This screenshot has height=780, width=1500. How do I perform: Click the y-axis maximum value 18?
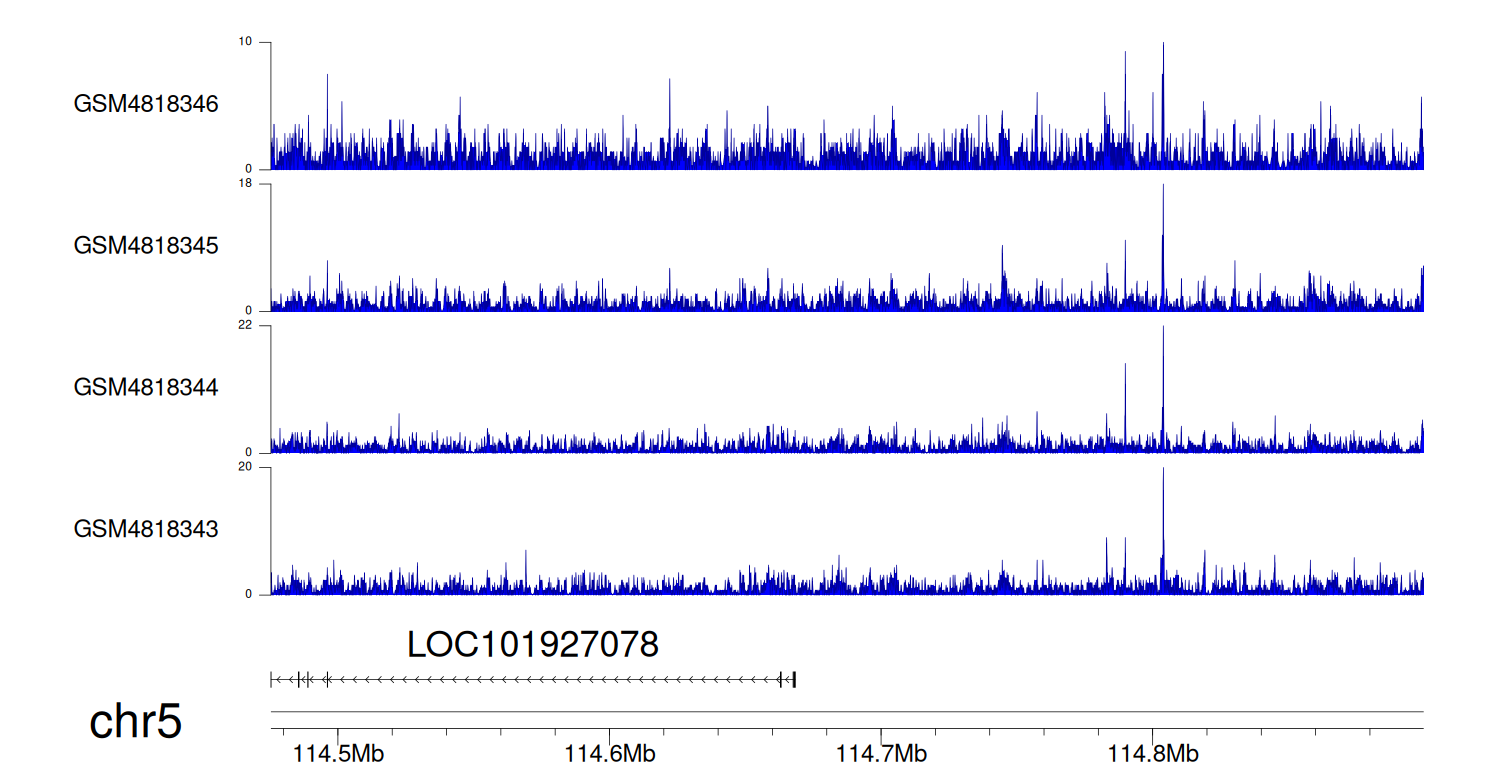246,184
